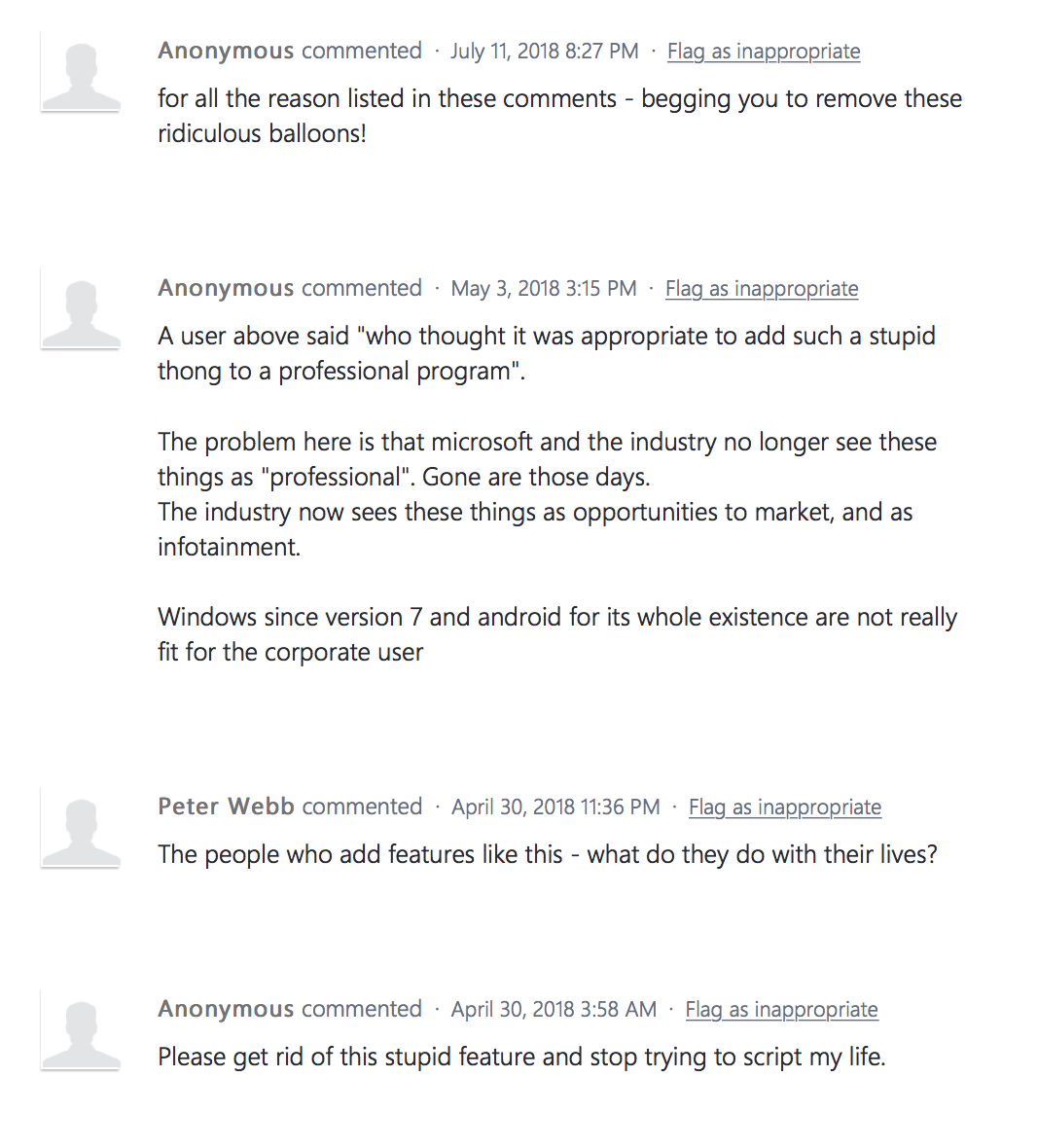
Task: Flag the July 11, 2018 comment as inappropriate
Action: coord(764,52)
